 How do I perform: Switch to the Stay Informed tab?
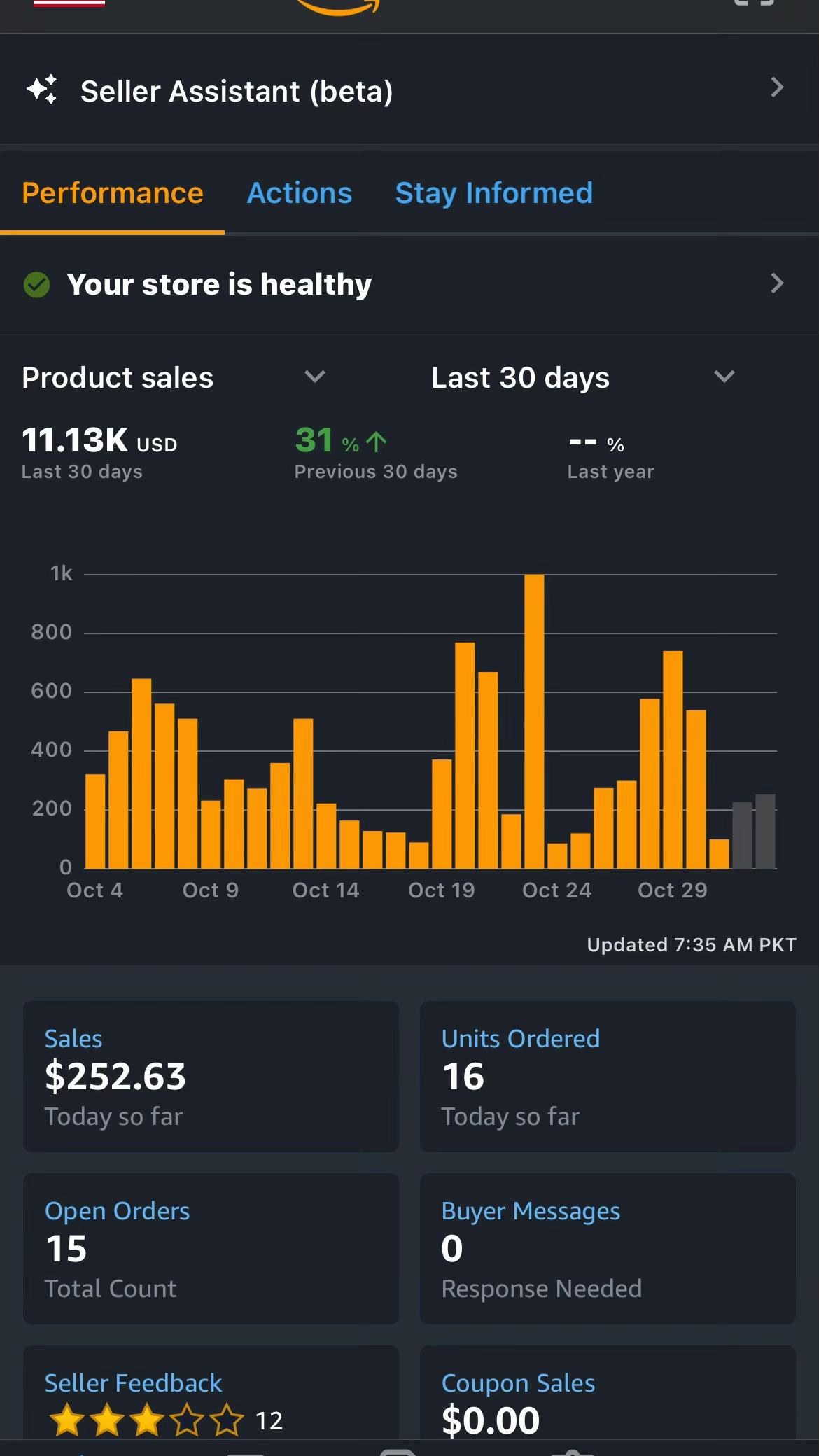pyautogui.click(x=494, y=193)
